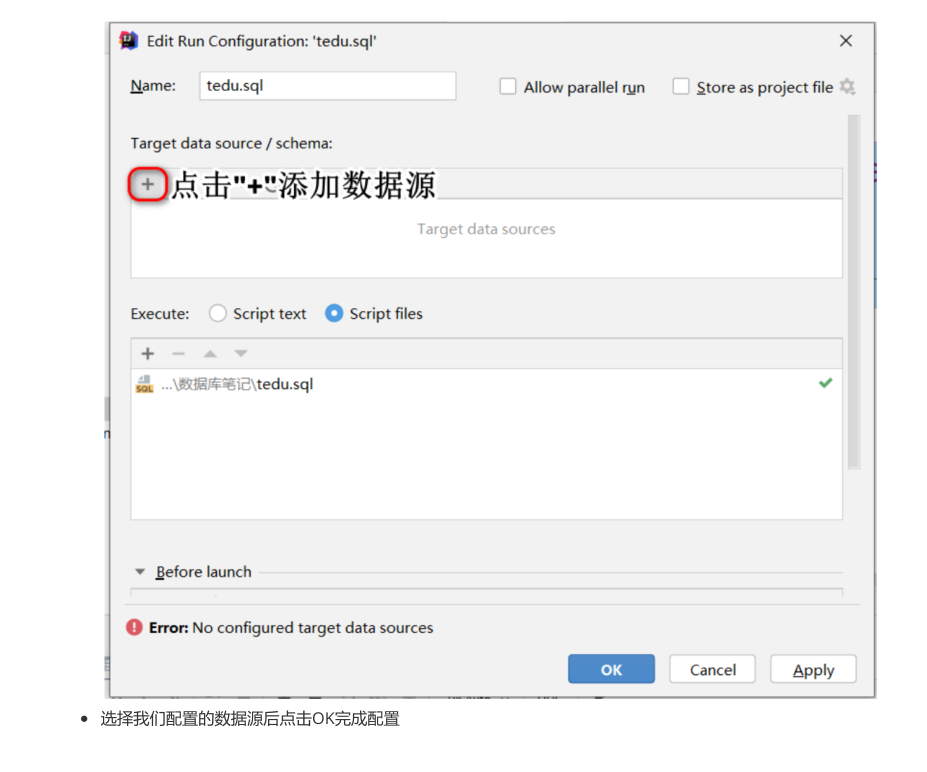Click the 'Target data sources' placeholder text
Viewport: 927px width, 772px height.
(486, 229)
